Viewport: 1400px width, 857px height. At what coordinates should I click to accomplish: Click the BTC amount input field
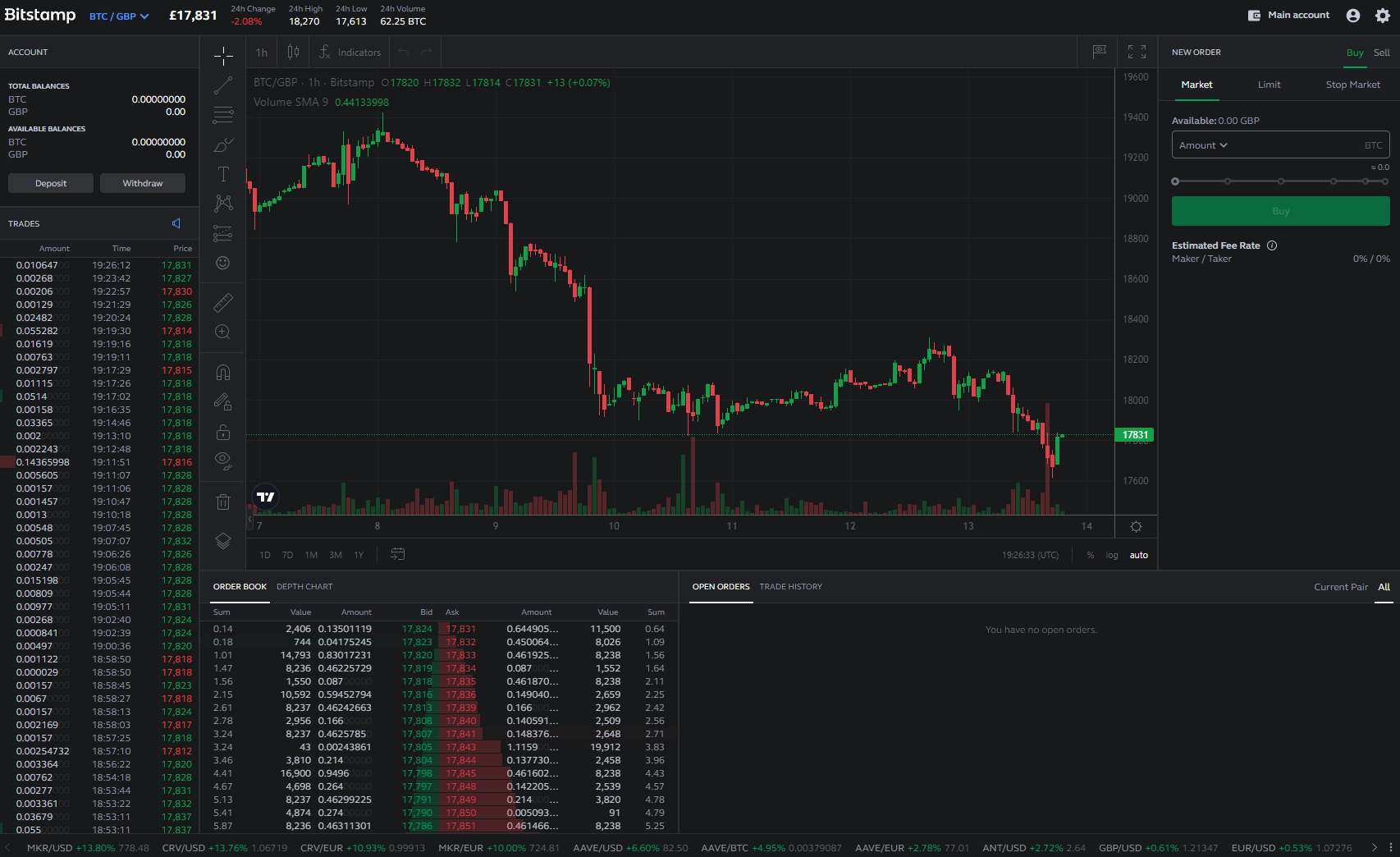[x=1280, y=145]
